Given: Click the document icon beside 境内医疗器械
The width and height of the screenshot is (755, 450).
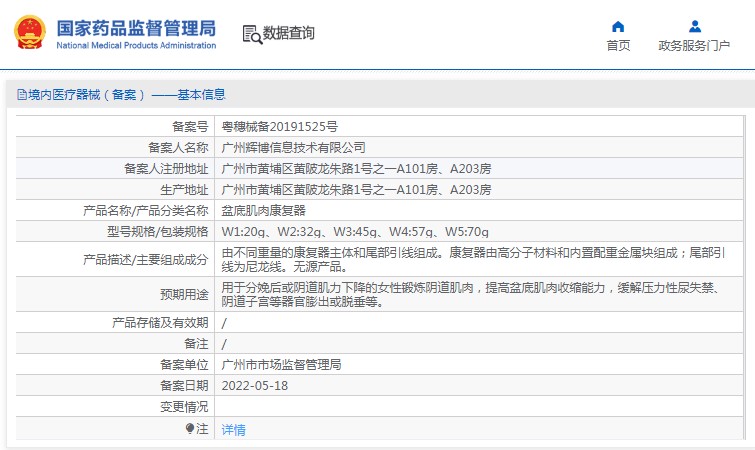Looking at the screenshot, I should [x=22, y=94].
